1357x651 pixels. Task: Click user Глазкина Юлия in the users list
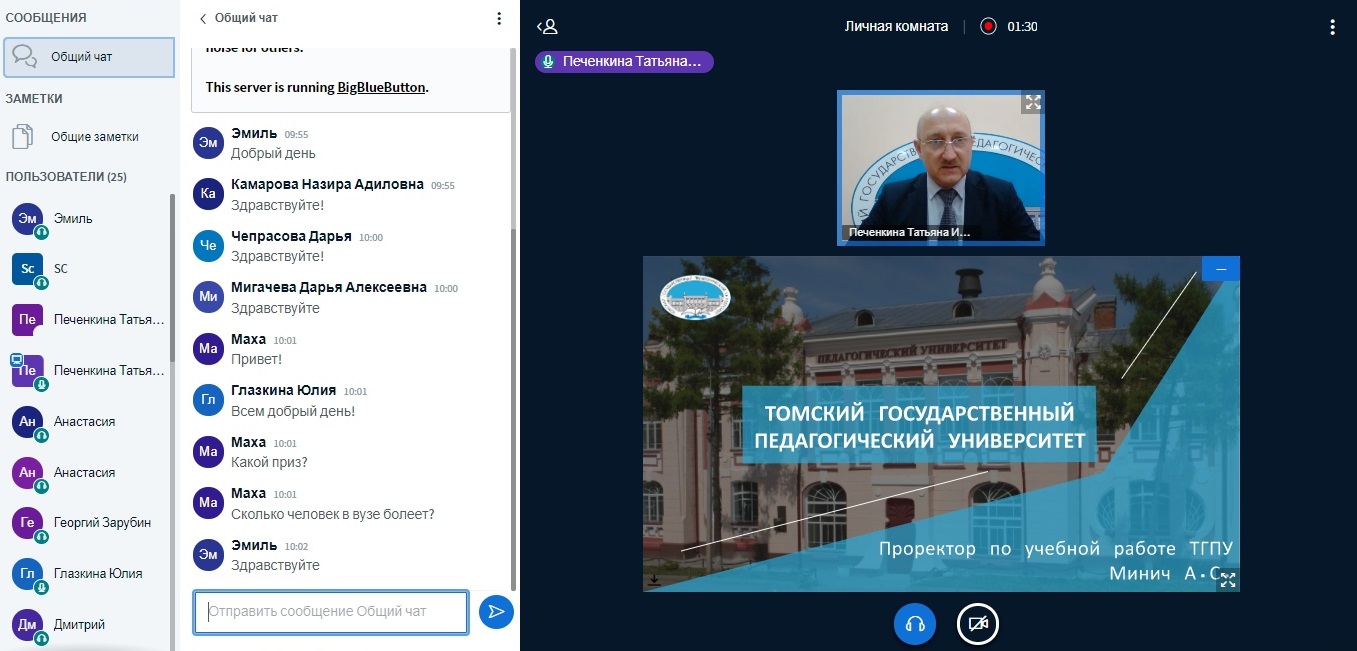click(x=97, y=573)
